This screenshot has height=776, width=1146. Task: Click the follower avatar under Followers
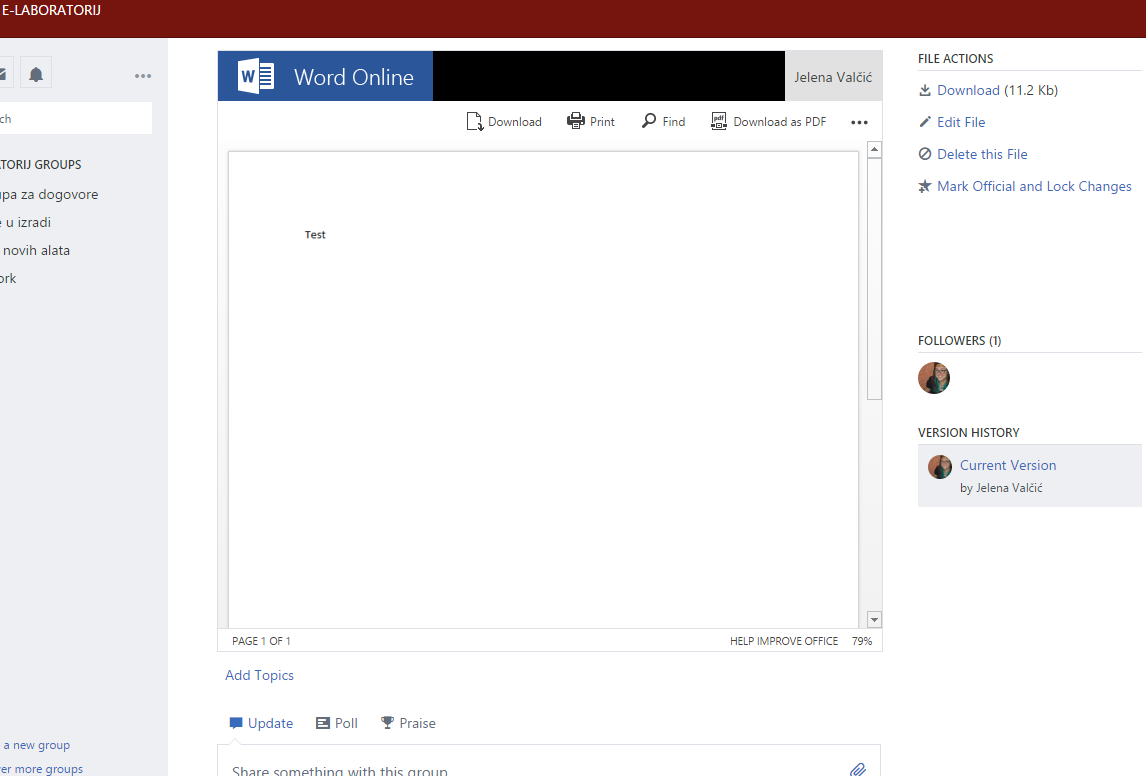pyautogui.click(x=934, y=378)
